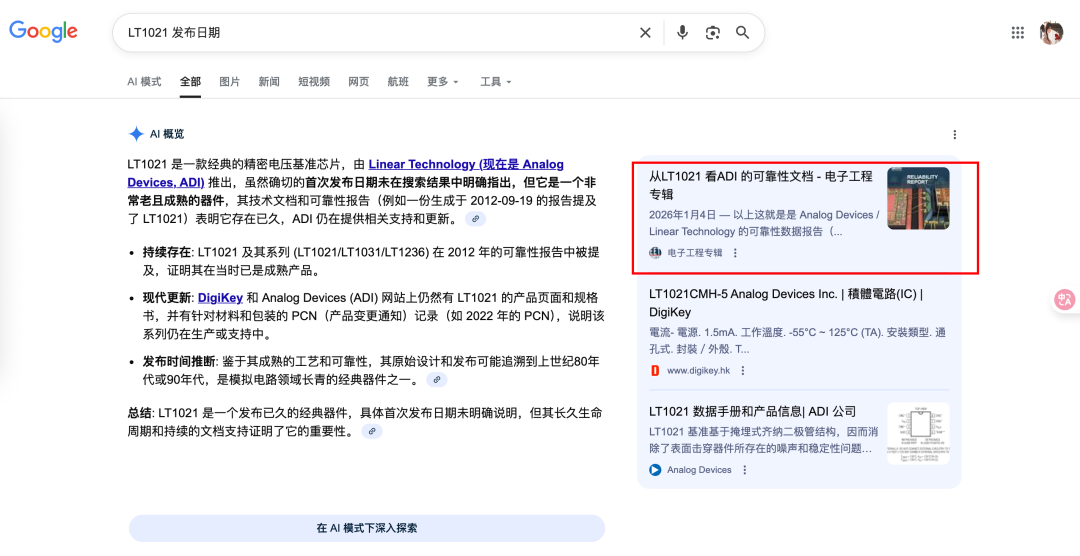Viewport: 1080px width, 556px height.
Task: Open source link chip after first paragraph
Action: pyautogui.click(x=475, y=219)
